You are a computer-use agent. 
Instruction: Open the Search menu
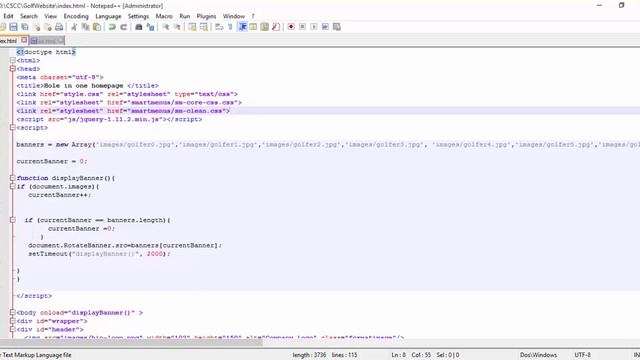[x=29, y=16]
